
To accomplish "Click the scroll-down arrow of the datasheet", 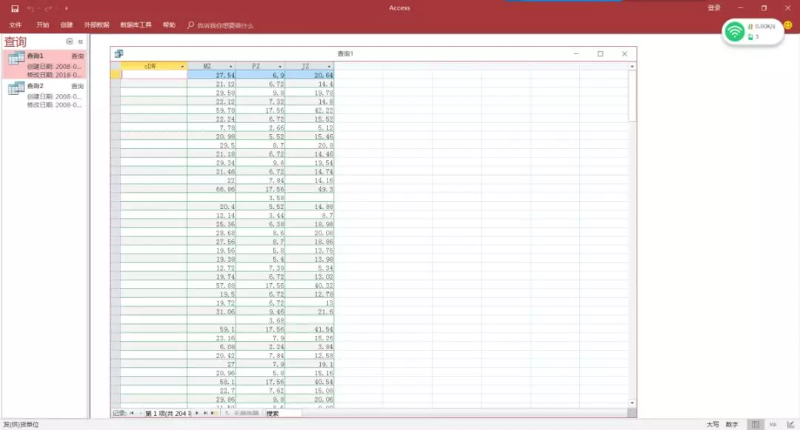I will point(632,403).
